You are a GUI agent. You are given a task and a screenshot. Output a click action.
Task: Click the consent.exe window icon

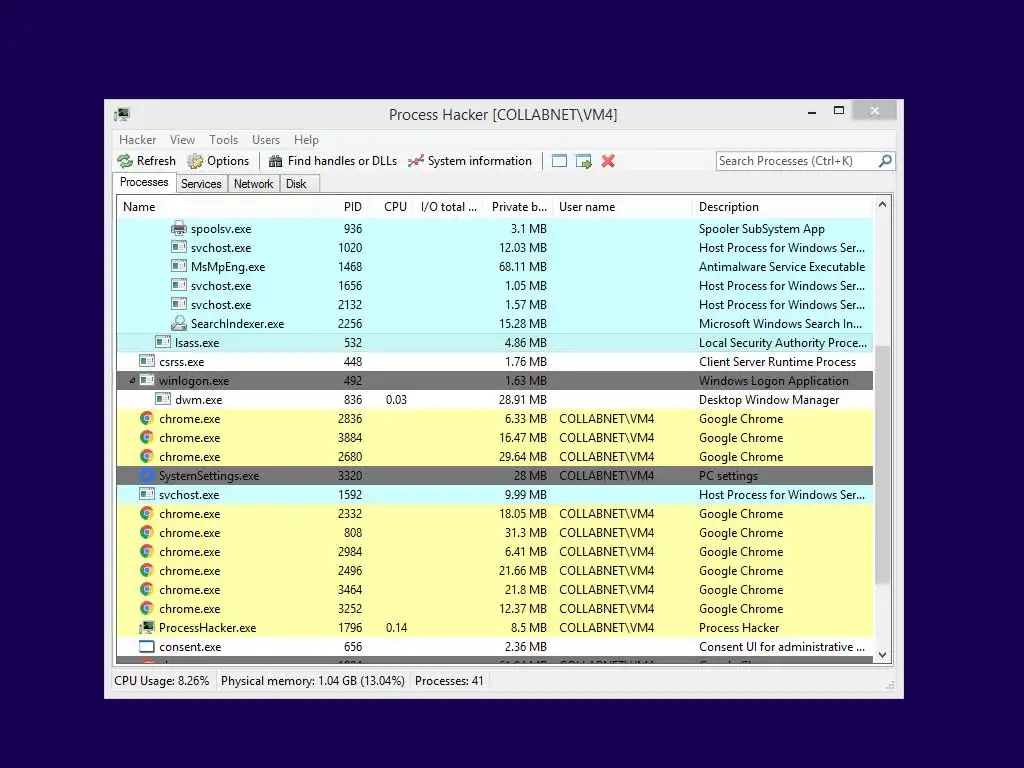coord(147,647)
